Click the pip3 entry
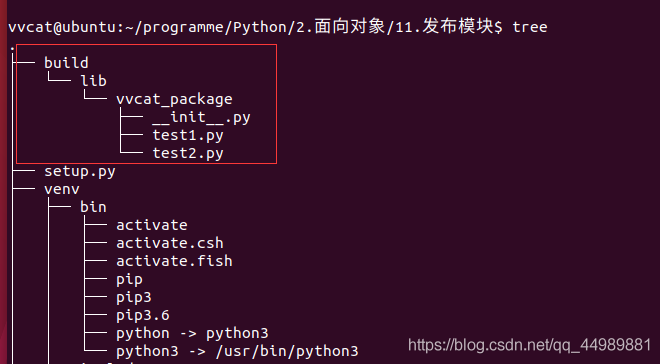The width and height of the screenshot is (660, 364). [x=134, y=298]
